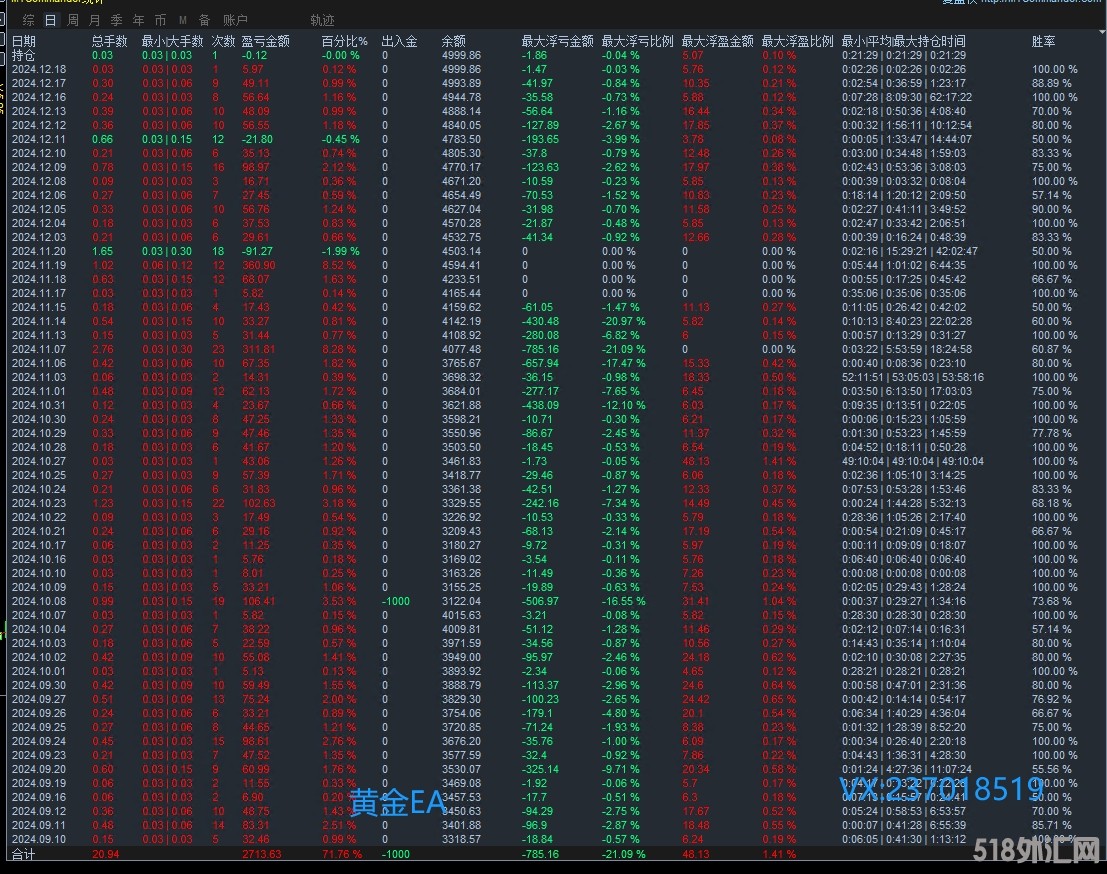Select the 季 quarterly tab
The image size is (1107, 874).
(x=117, y=20)
